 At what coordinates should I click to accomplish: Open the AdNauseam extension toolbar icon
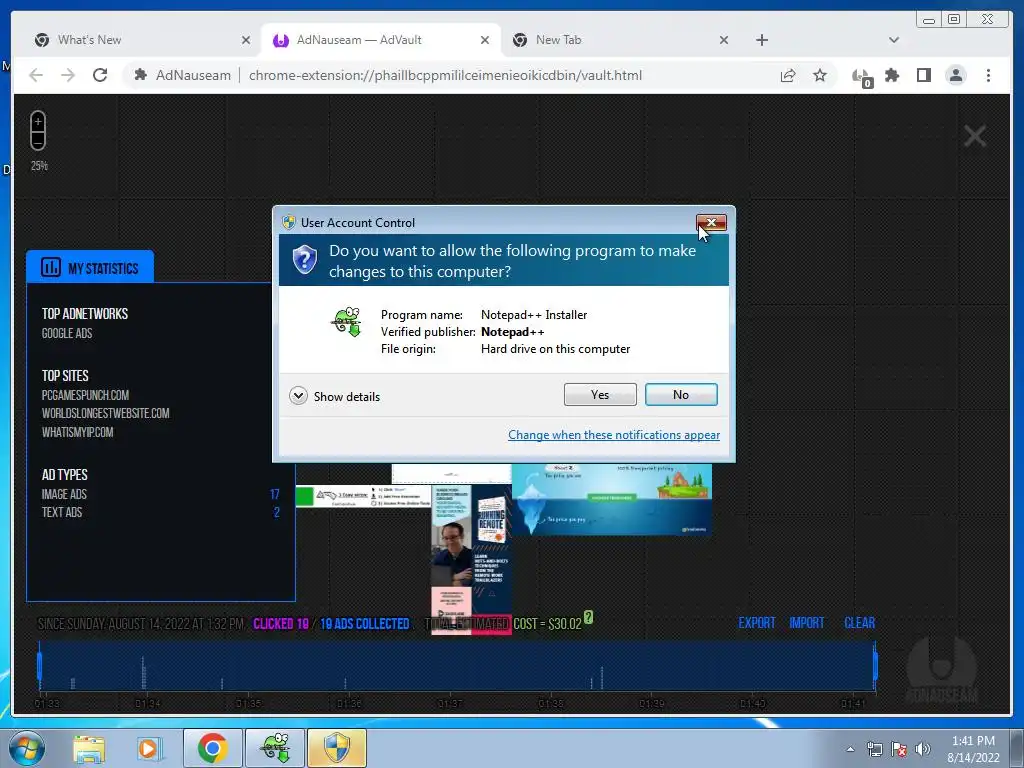pos(862,77)
